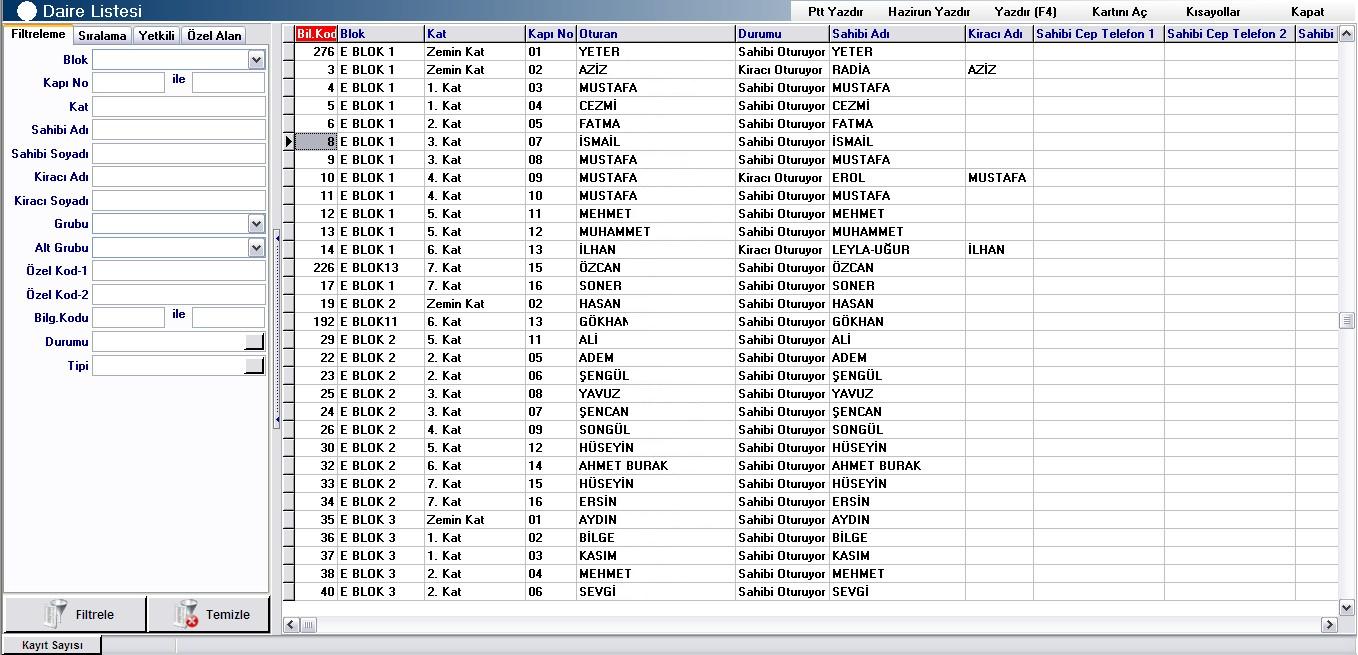Focus the Sahibi Adı input field
This screenshot has height=655, width=1358.
coord(179,130)
